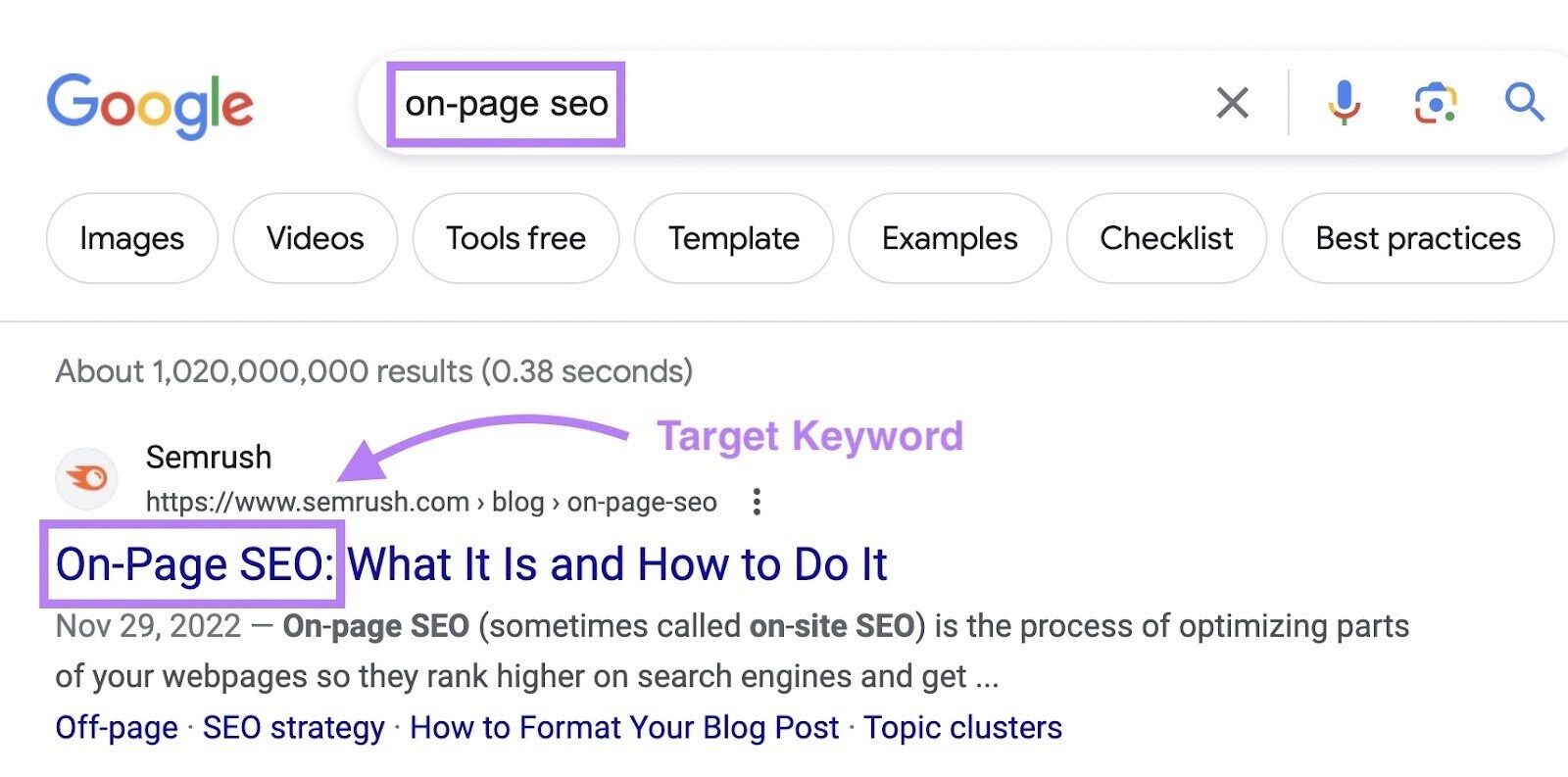Clear the search query with the X icon

point(1232,103)
